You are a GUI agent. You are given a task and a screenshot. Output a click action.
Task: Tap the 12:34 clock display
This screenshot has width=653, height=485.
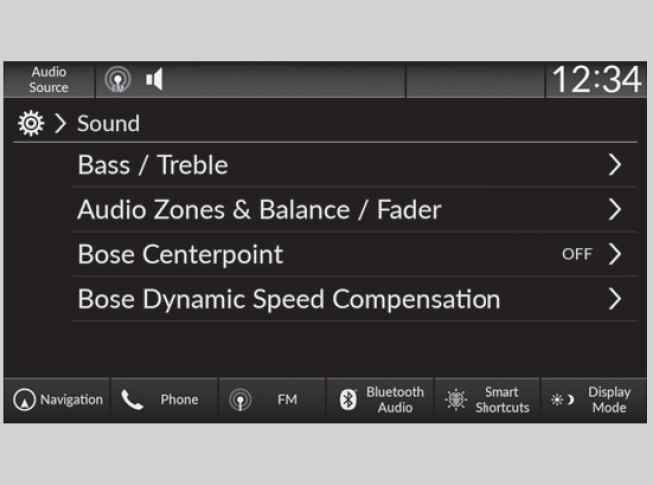point(596,79)
